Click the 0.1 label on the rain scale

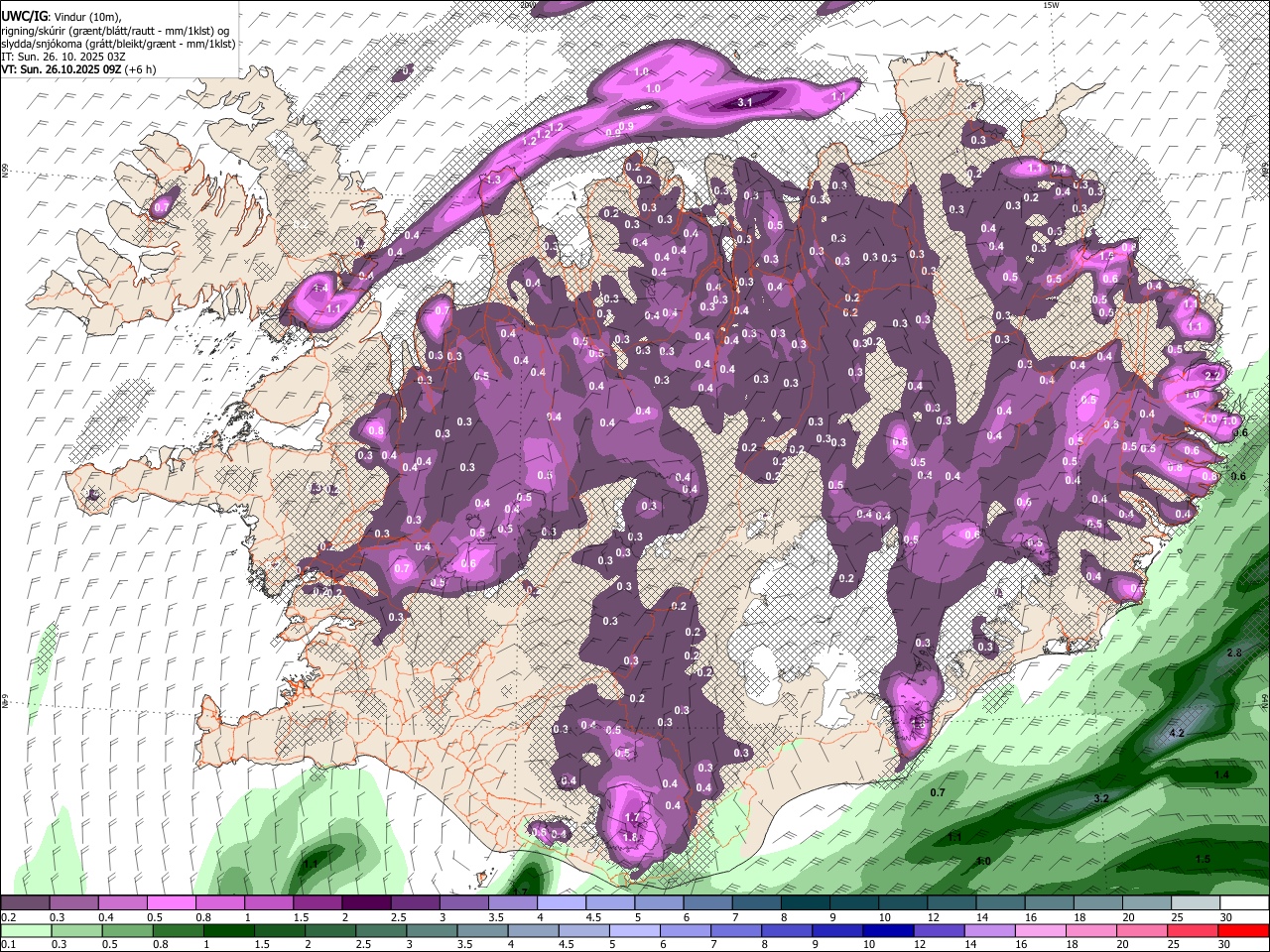8,944
